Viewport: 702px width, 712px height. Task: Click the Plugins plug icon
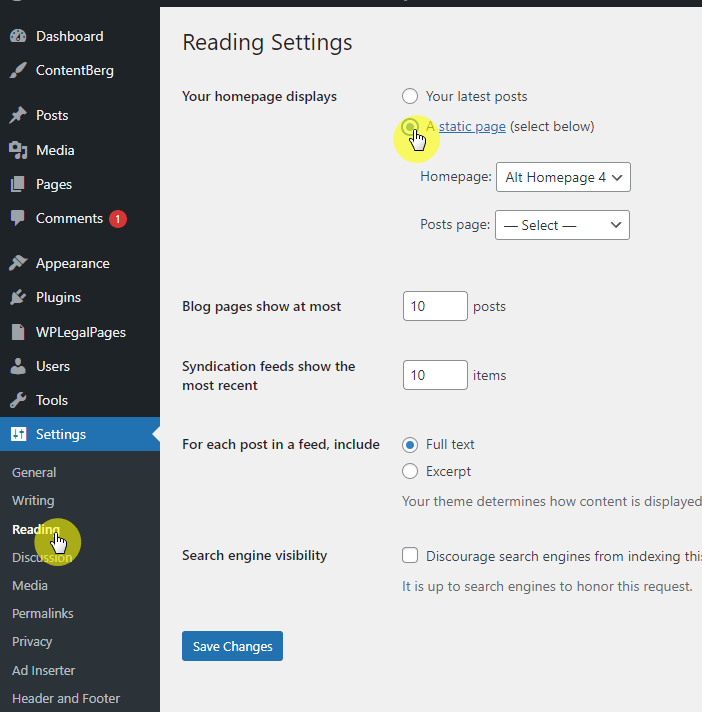(18, 297)
